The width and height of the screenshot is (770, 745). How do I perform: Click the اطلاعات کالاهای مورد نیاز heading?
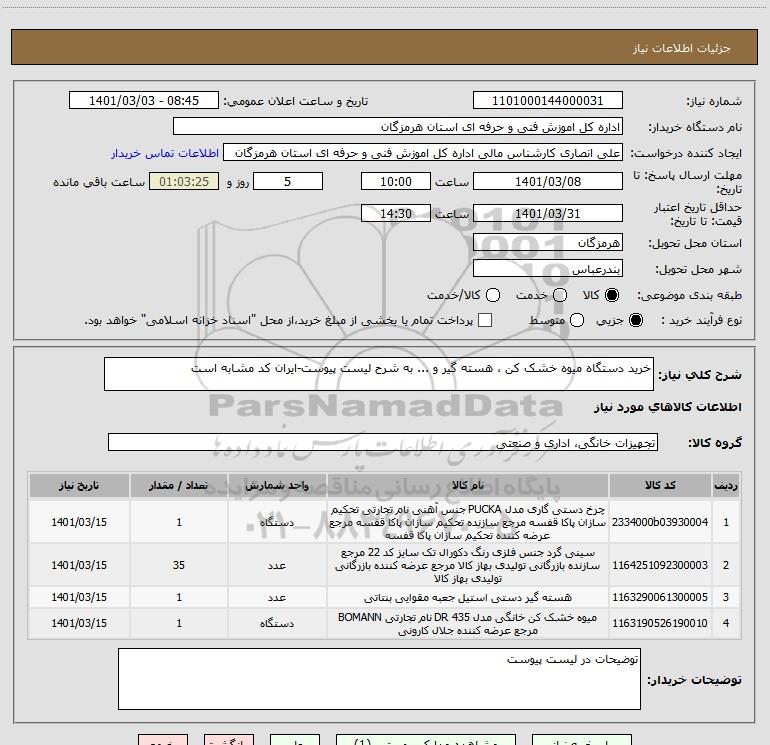click(667, 407)
